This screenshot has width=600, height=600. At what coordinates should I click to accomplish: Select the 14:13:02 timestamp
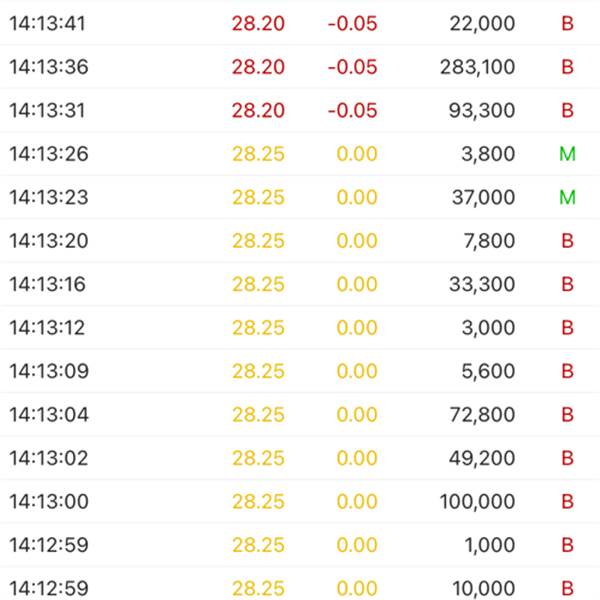point(48,458)
